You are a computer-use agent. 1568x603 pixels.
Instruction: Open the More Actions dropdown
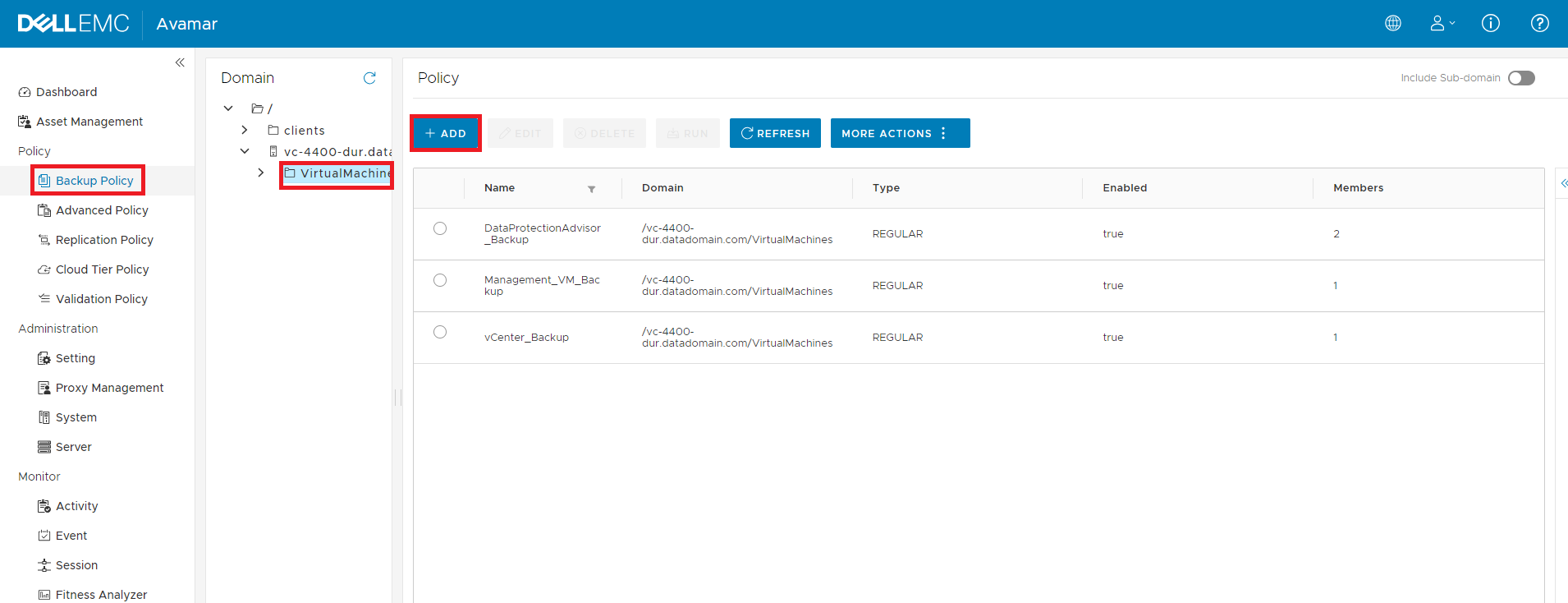click(x=900, y=133)
